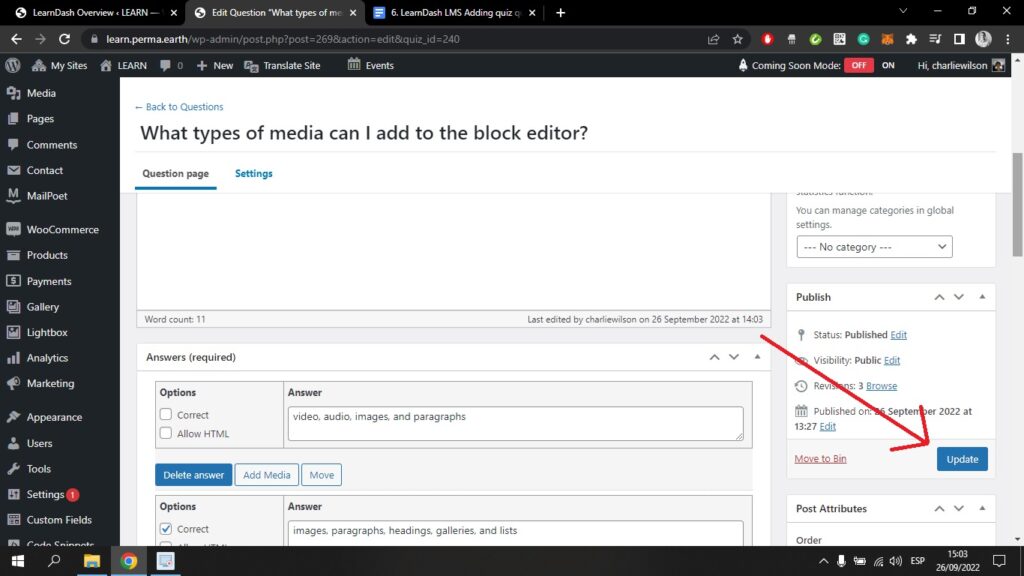Mark first answer as Correct
The image size is (1024, 576).
click(166, 415)
